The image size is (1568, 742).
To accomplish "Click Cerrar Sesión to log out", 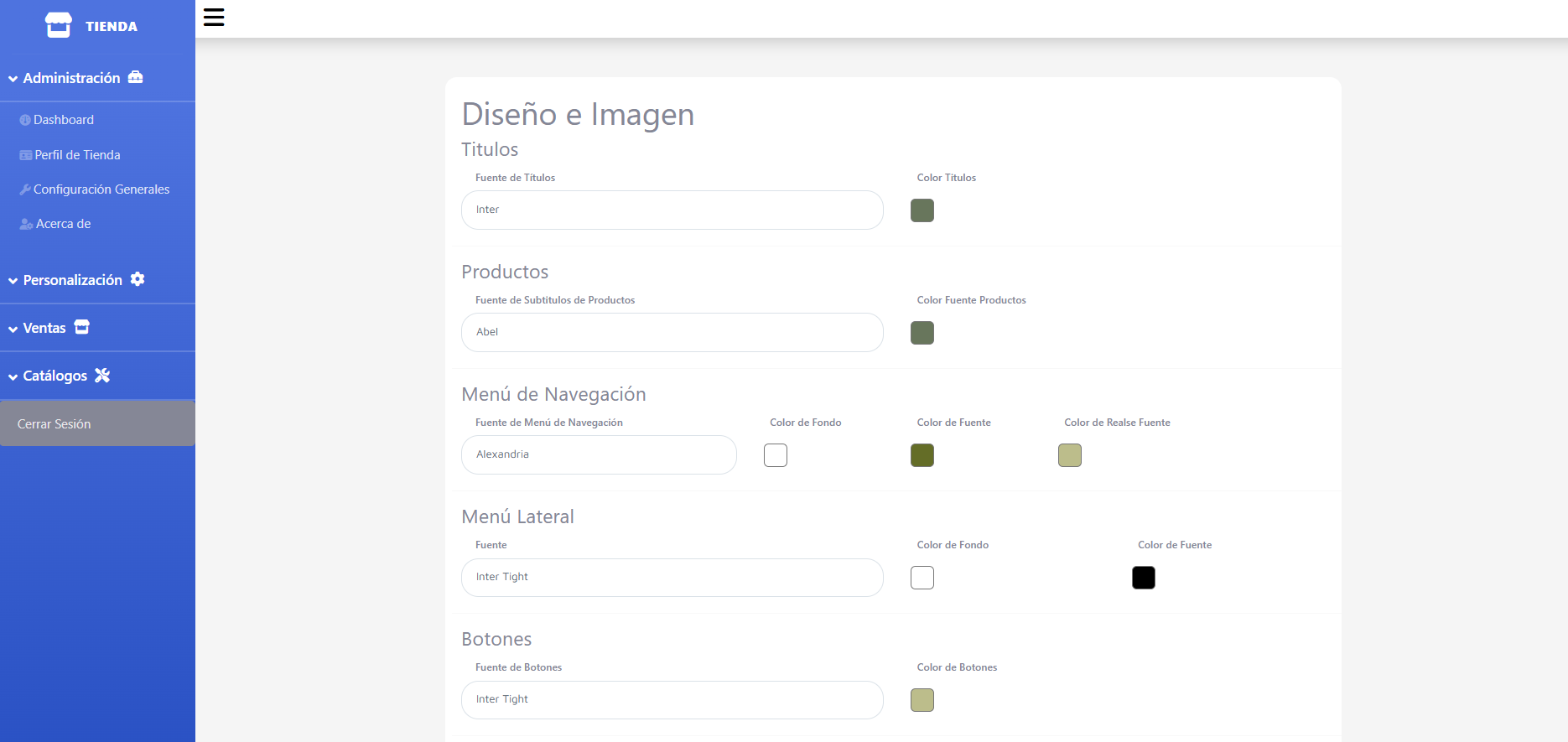I will click(x=55, y=424).
